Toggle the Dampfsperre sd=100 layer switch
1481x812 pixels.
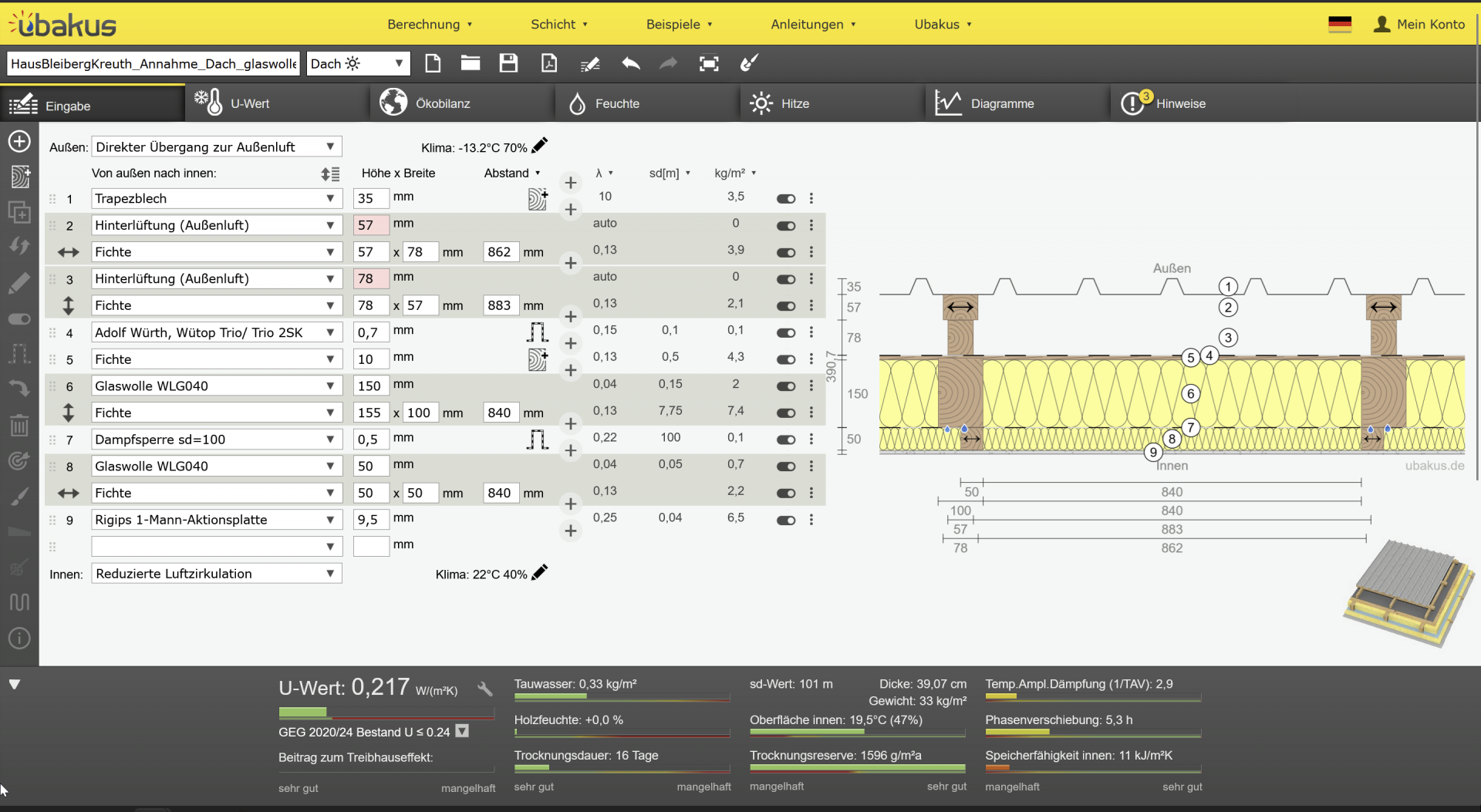pos(786,440)
